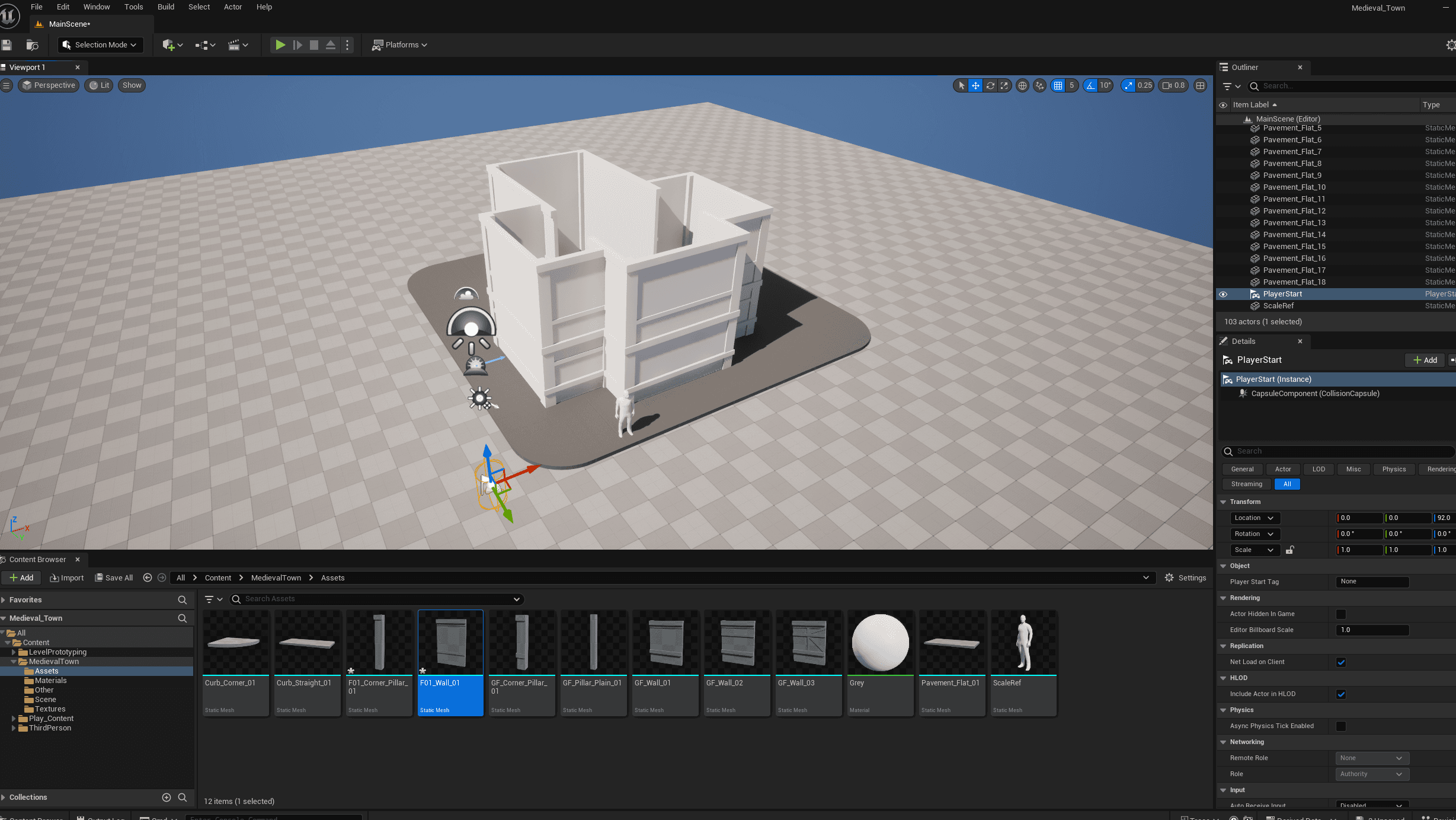Enable Actor Hidden In Game checkbox
Viewport: 1456px width, 820px height.
pyautogui.click(x=1340, y=614)
